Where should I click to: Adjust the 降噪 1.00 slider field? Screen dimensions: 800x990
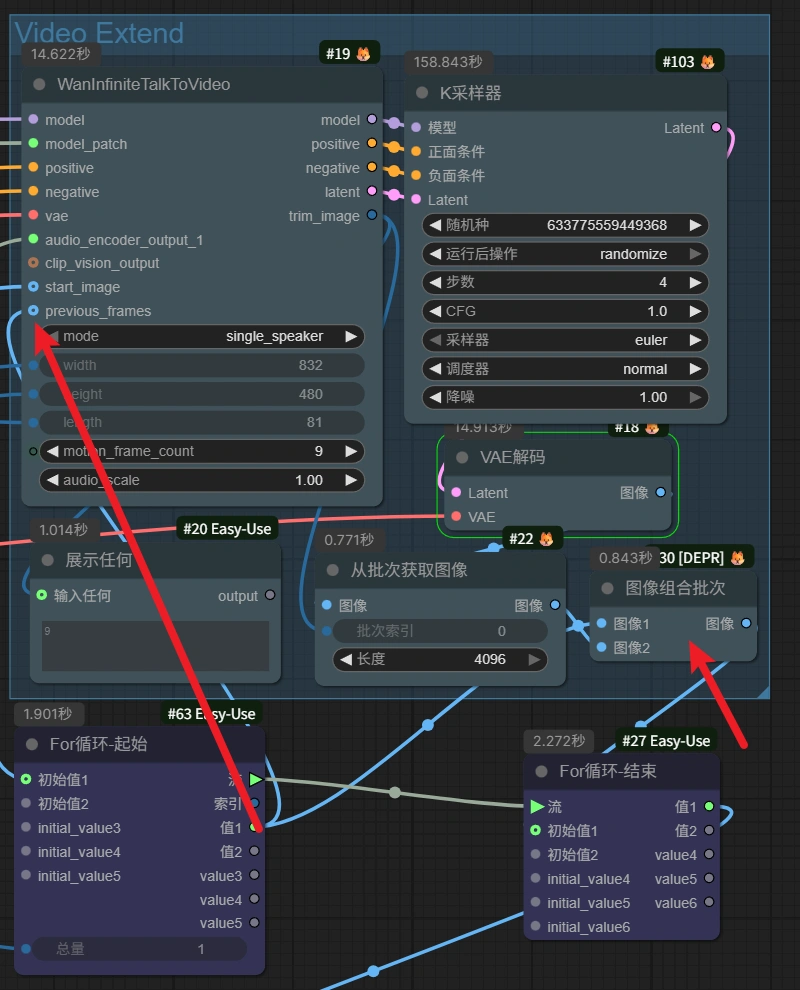565,397
